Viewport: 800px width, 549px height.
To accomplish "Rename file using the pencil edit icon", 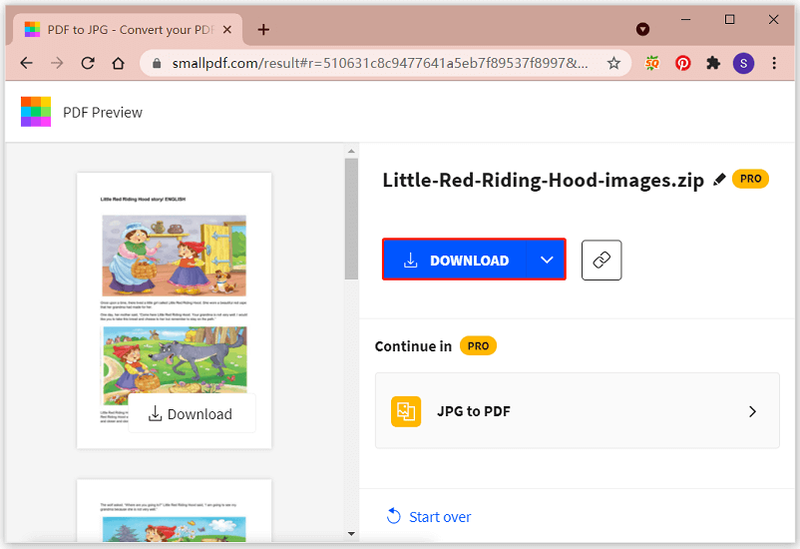I will (719, 179).
